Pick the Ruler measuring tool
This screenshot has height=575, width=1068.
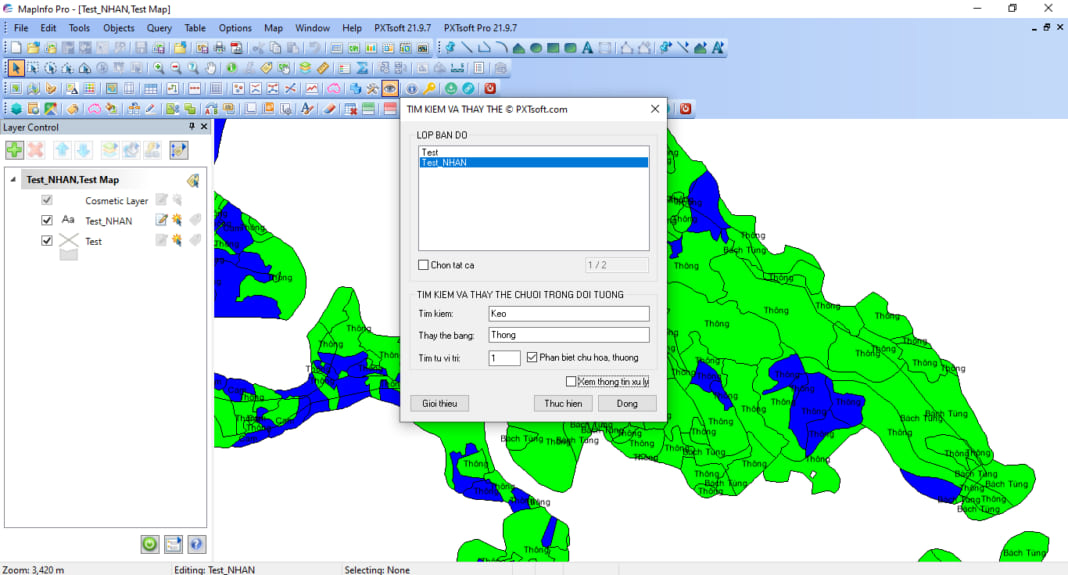point(323,68)
